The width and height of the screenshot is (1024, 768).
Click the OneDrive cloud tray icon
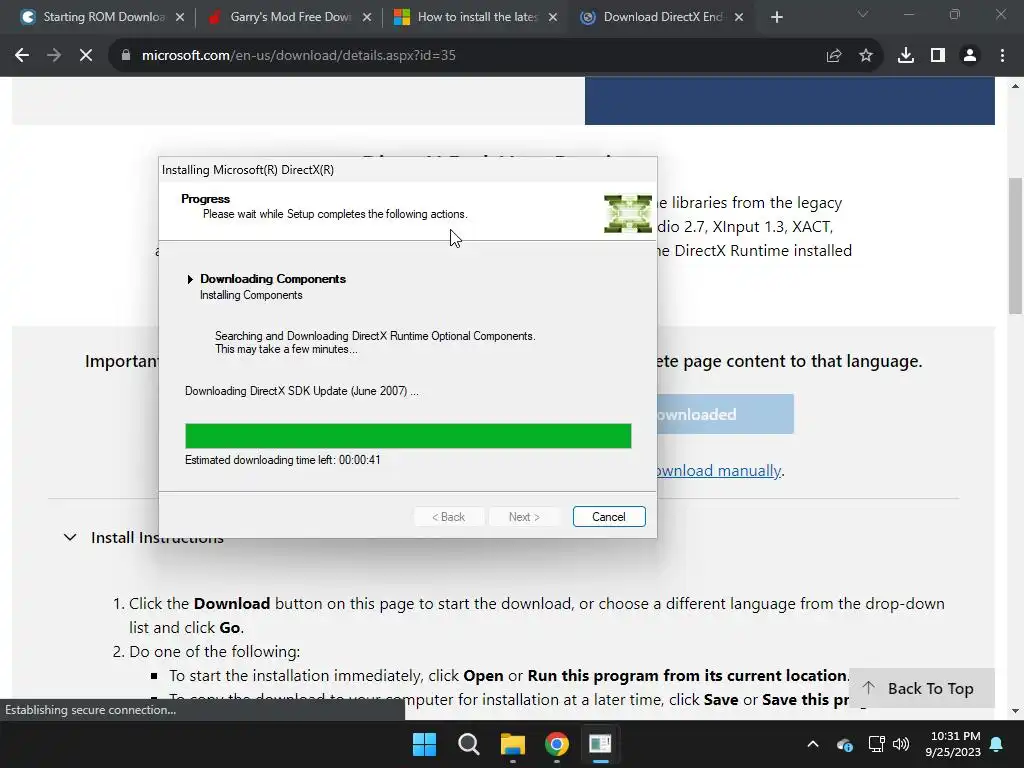[x=844, y=744]
